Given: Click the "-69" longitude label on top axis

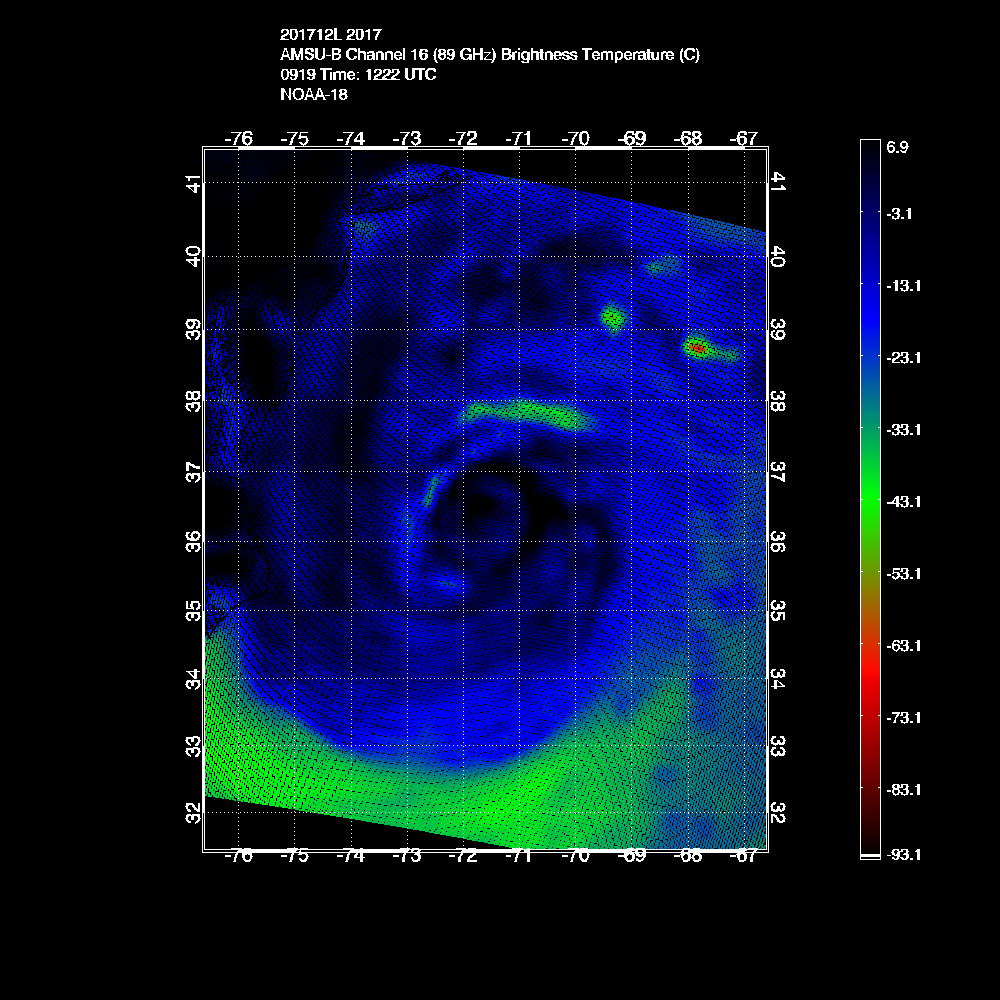Looking at the screenshot, I should pyautogui.click(x=631, y=138).
